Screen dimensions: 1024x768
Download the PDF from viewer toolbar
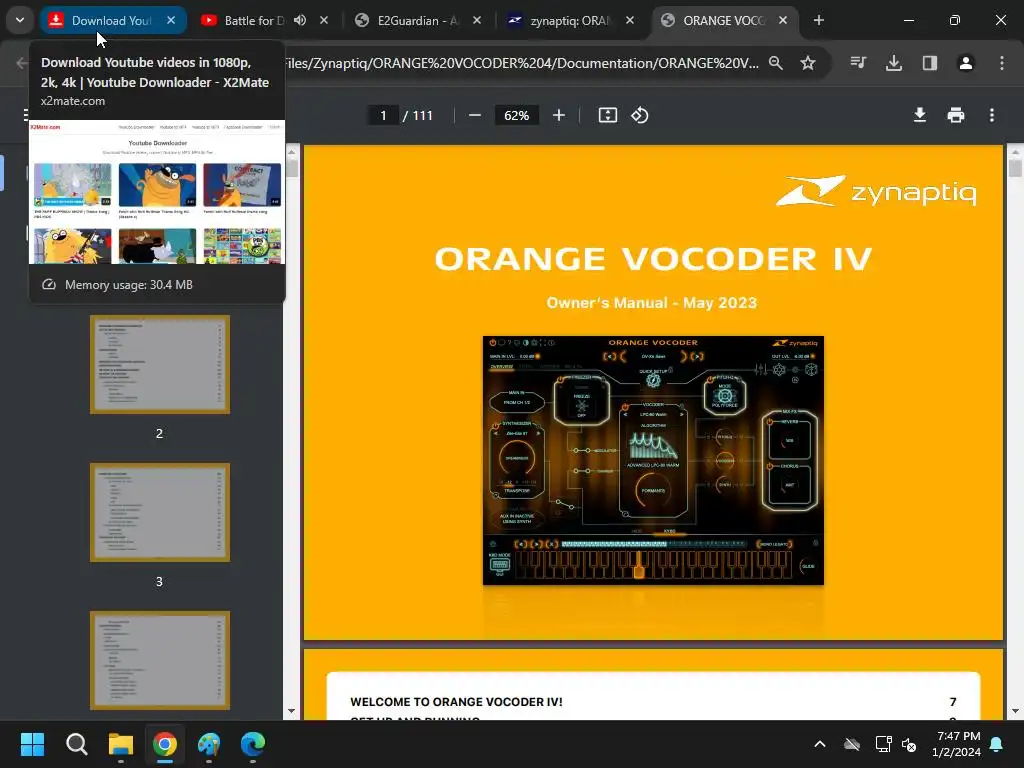point(920,116)
